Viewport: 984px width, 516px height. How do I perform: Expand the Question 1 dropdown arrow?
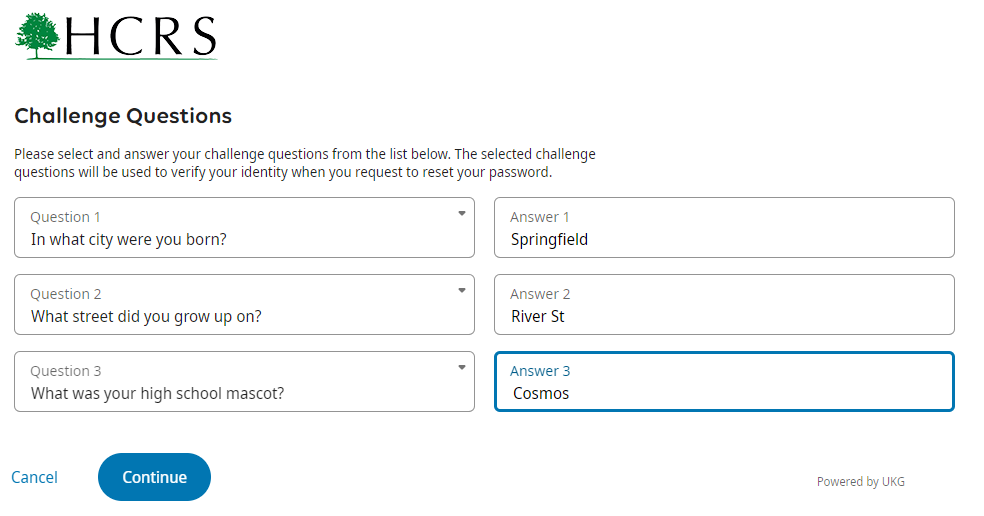pos(461,213)
